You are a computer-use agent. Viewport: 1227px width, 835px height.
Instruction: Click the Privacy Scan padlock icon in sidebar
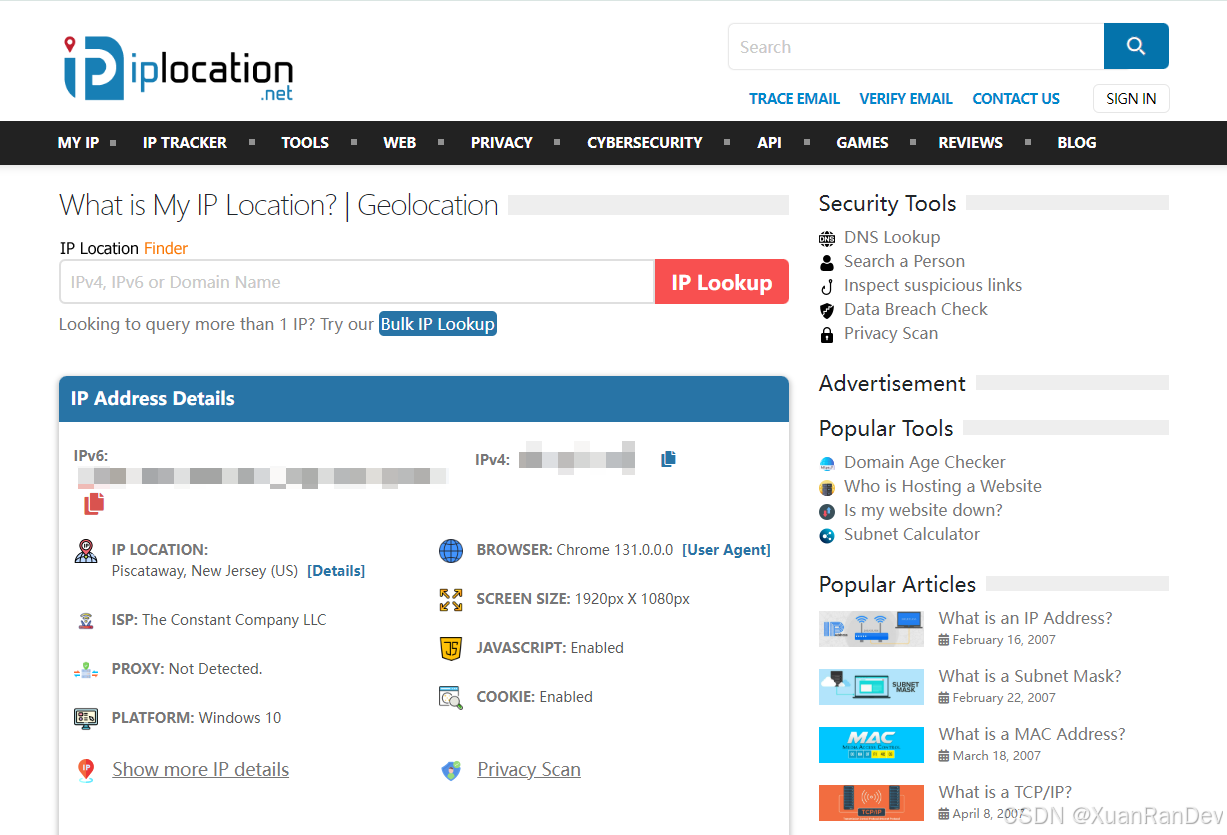tap(827, 334)
